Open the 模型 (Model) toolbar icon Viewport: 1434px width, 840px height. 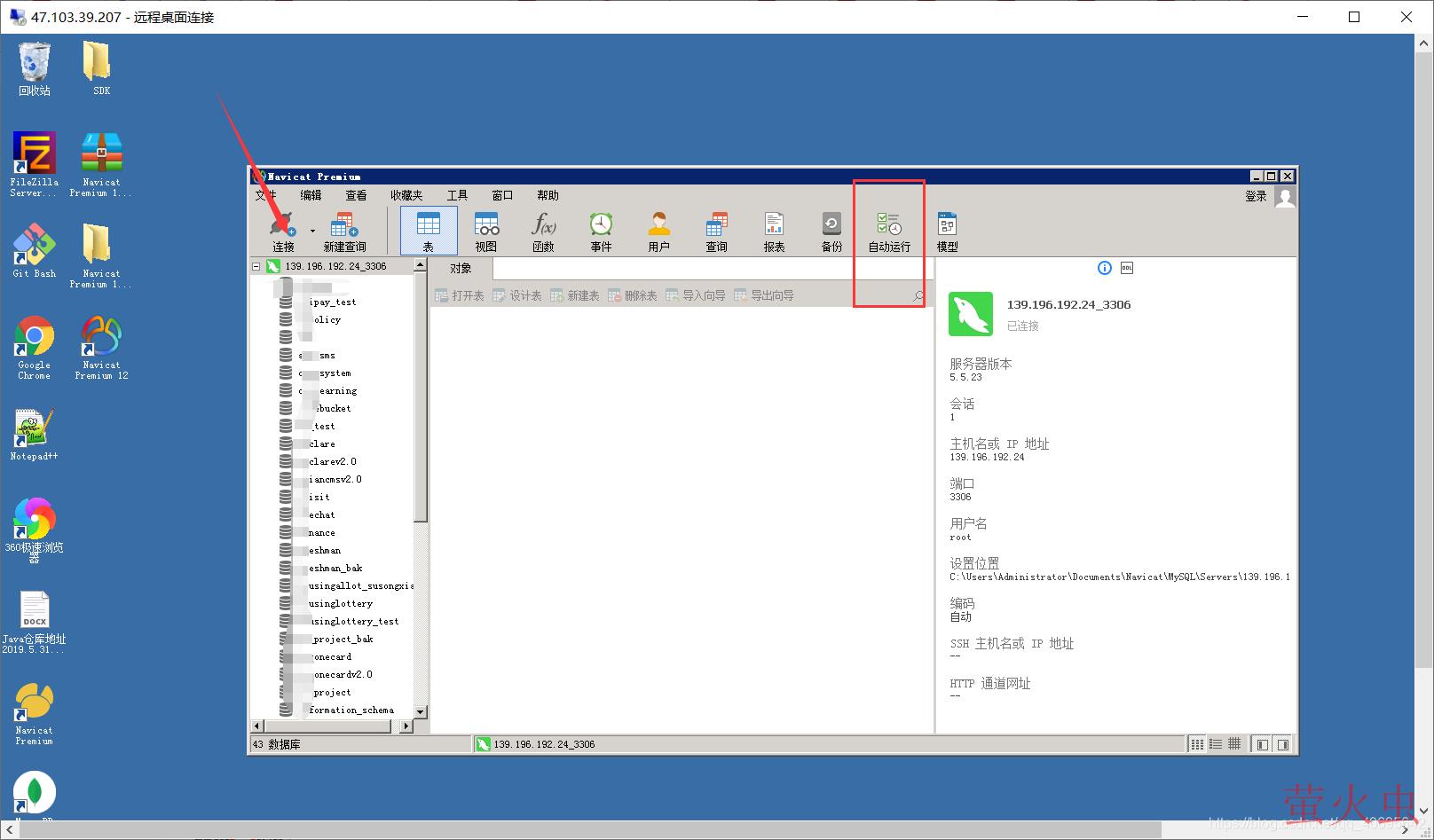947,232
